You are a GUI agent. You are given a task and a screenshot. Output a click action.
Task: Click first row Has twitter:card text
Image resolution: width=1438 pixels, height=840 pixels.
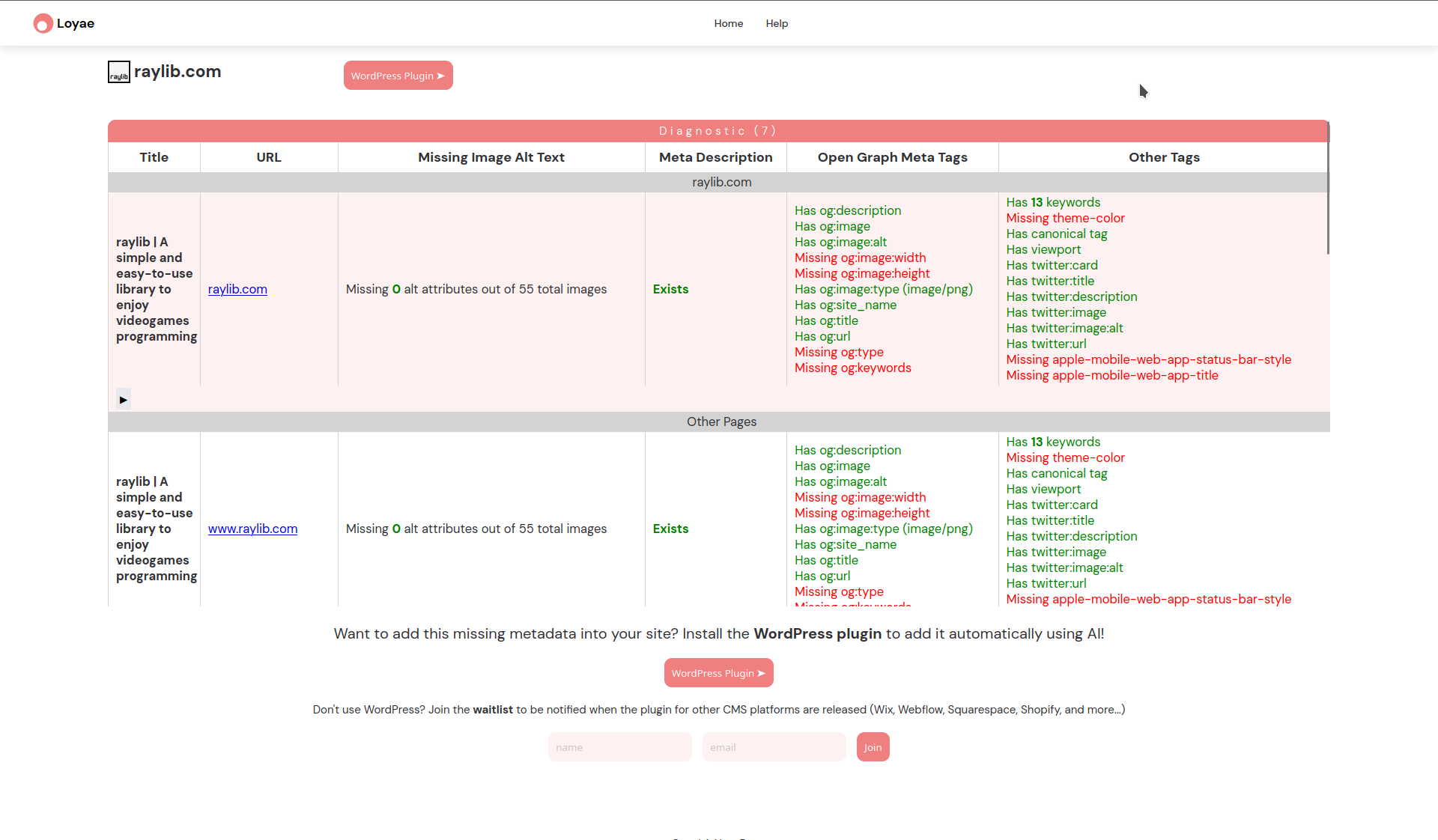click(x=1052, y=265)
